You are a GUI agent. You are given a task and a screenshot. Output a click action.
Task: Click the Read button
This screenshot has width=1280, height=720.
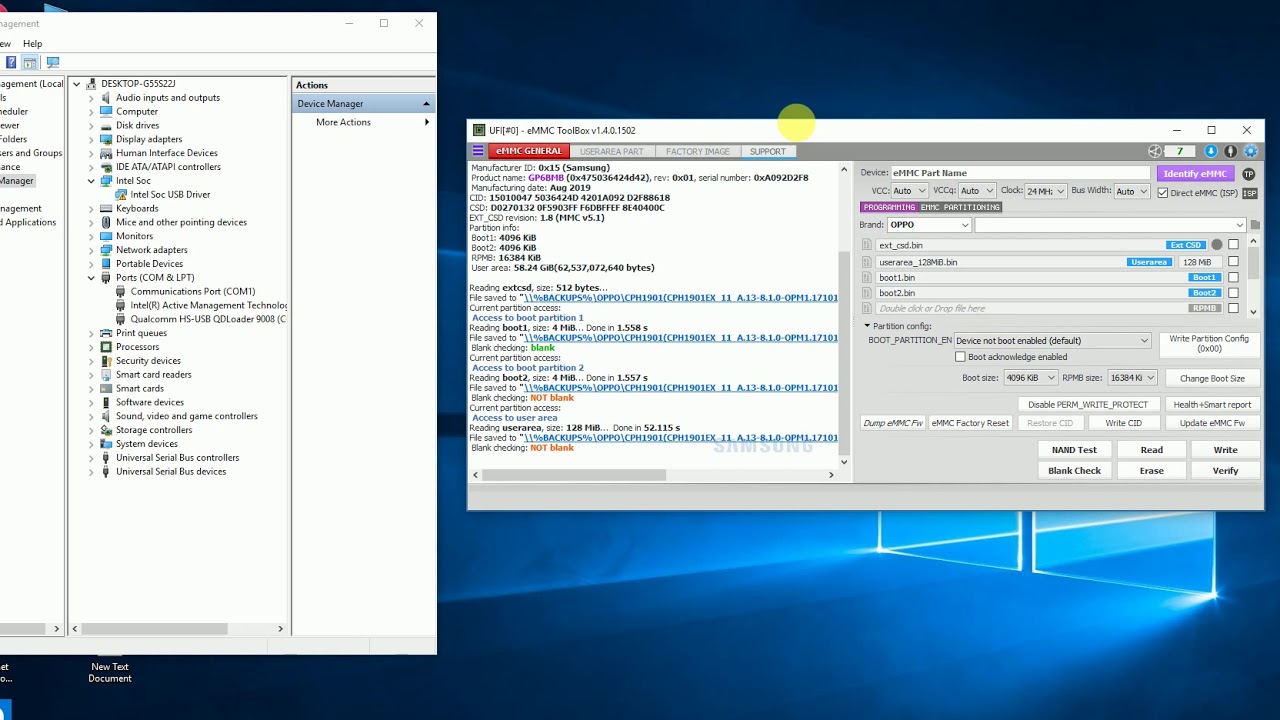[x=1152, y=450]
